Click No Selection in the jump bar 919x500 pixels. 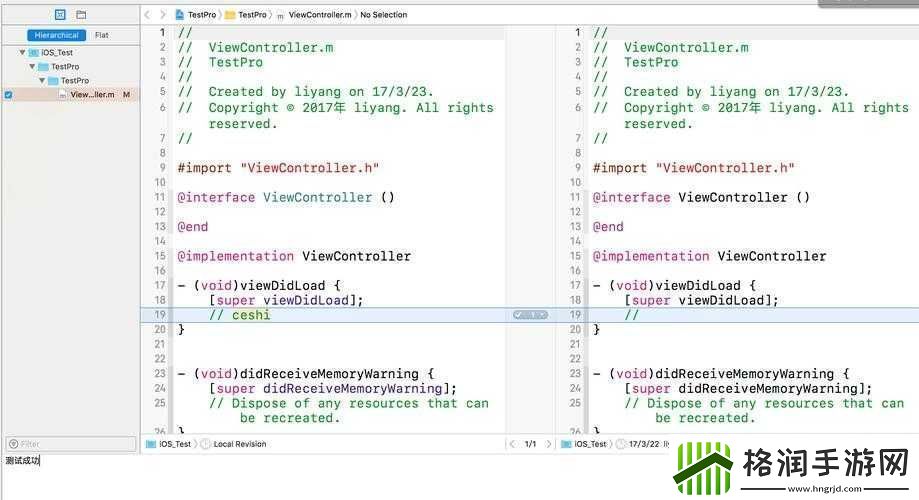click(383, 15)
